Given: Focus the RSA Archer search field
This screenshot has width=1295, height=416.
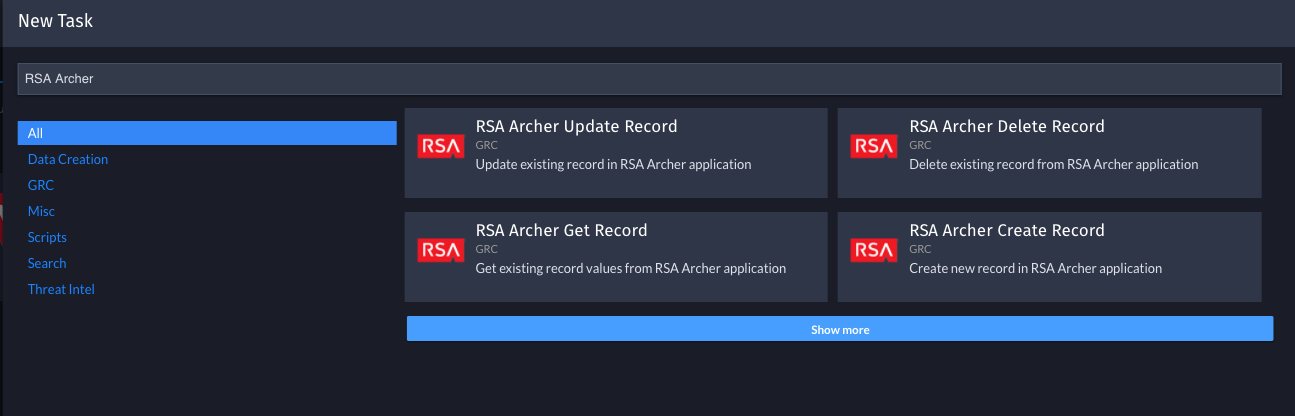Looking at the screenshot, I should point(649,78).
